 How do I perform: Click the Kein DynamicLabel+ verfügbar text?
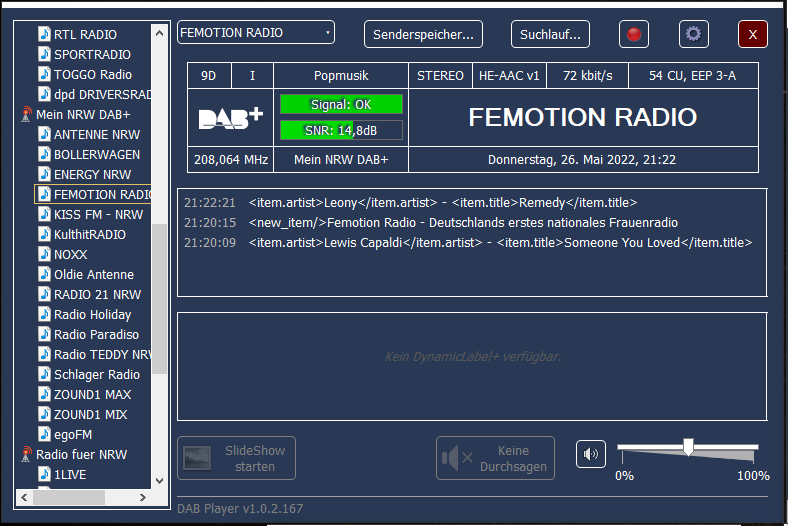[x=472, y=357]
